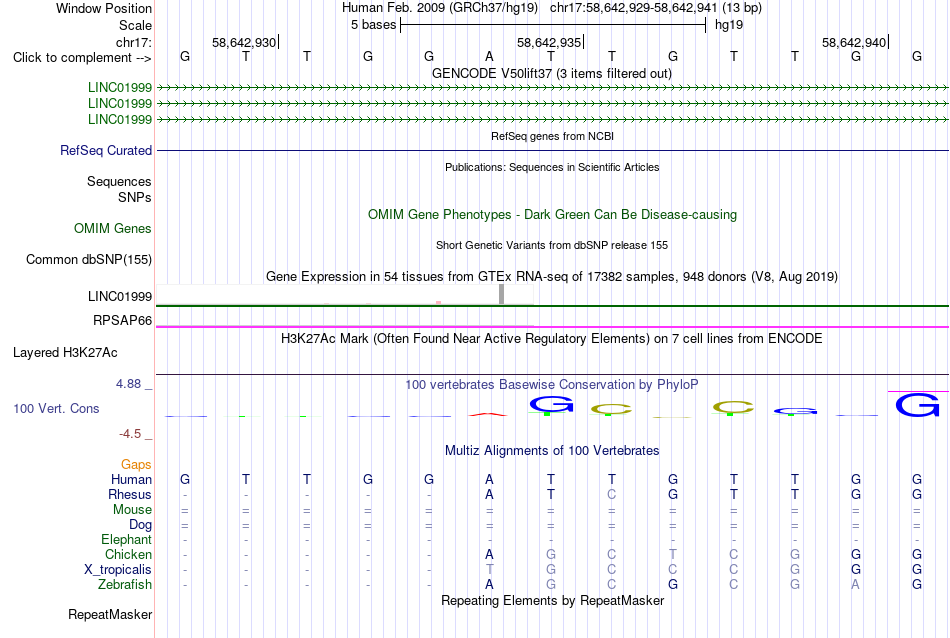Click the hg19 label beside the scale bar
Image resolution: width=950 pixels, height=638 pixels.
pyautogui.click(x=729, y=25)
